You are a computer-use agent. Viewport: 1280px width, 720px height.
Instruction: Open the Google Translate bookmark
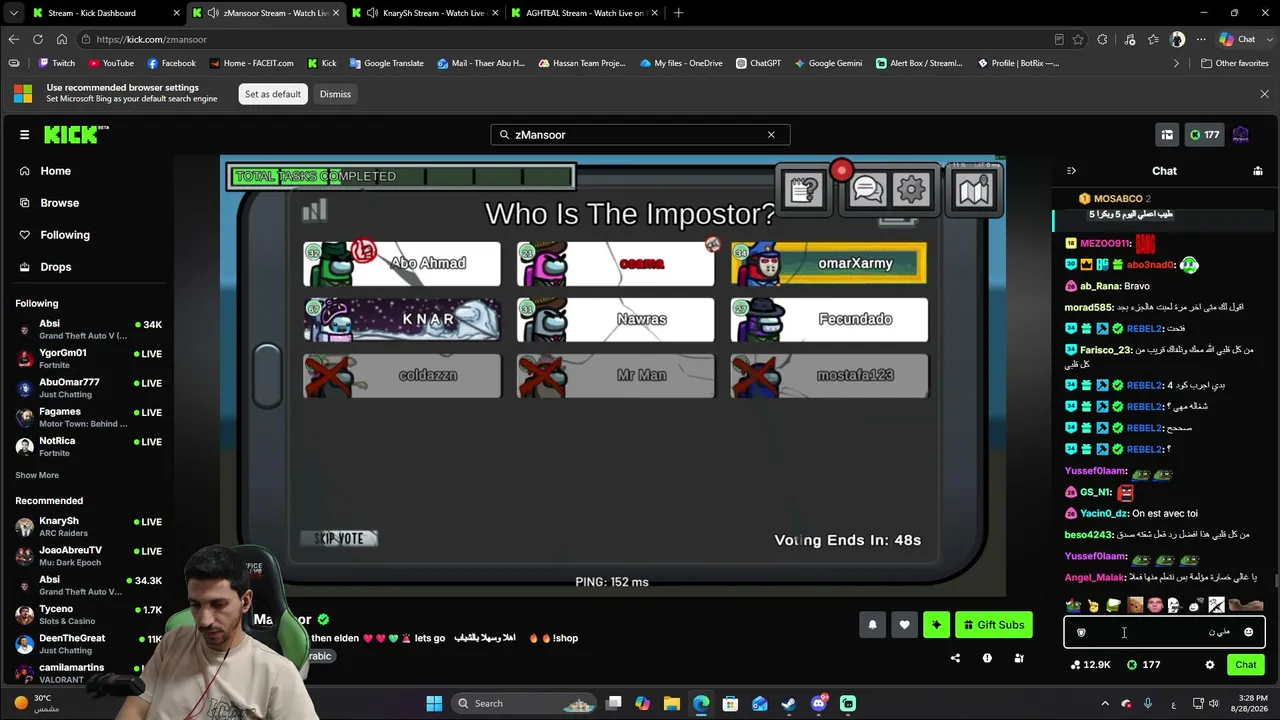point(386,63)
